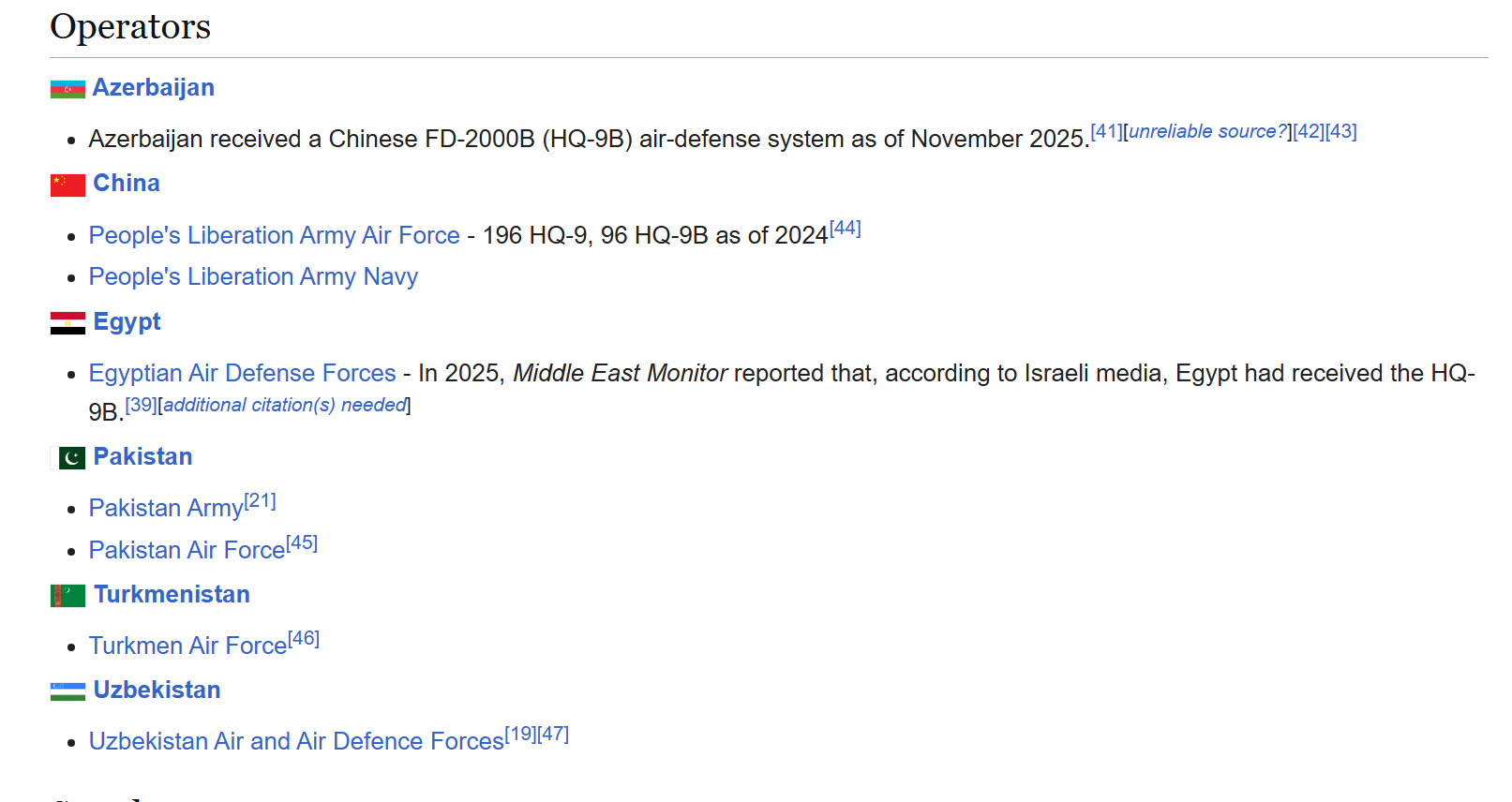Click the Azerbaijan flag icon
Viewport: 1512px width, 802px height.
point(67,89)
